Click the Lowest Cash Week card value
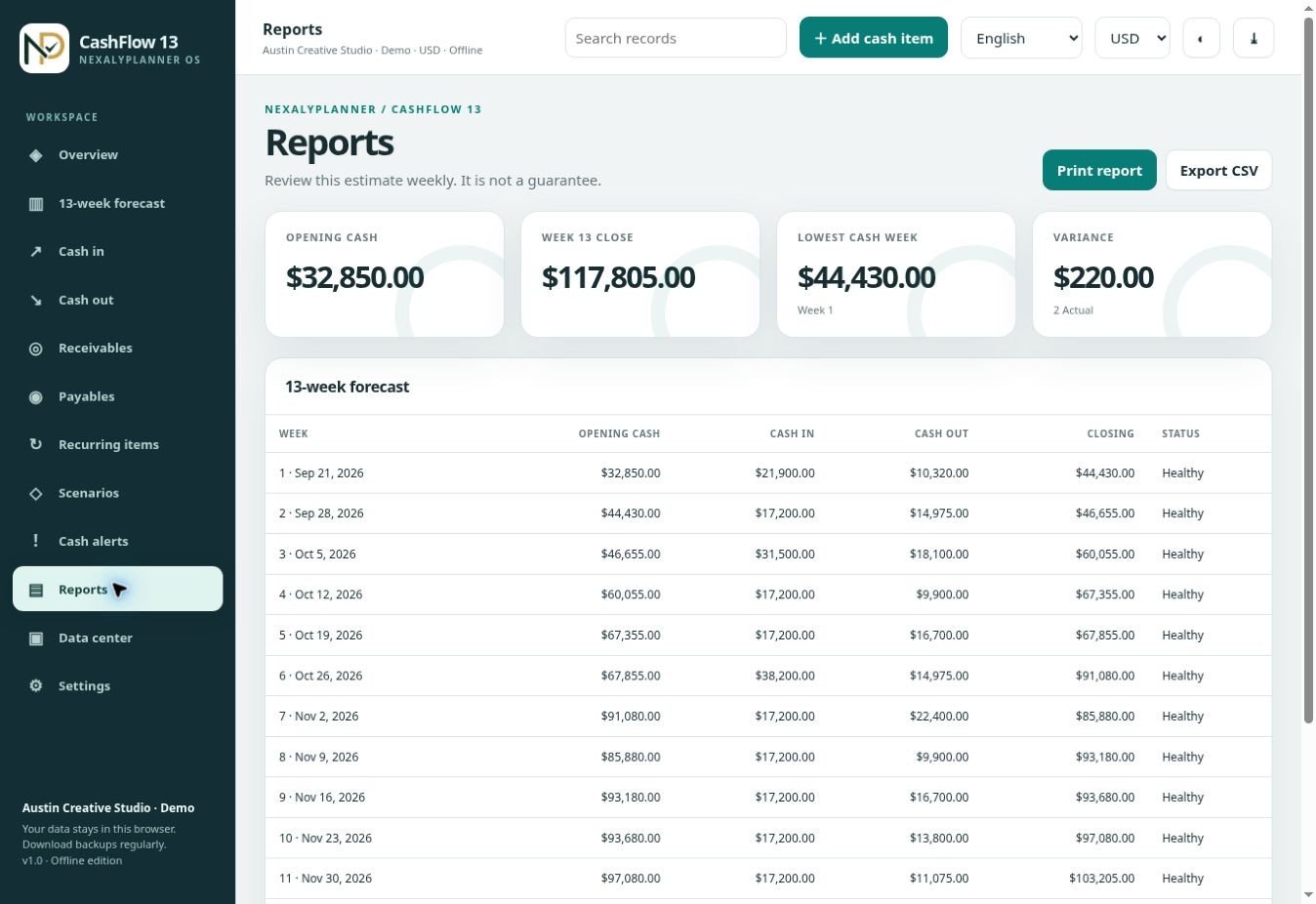Screen dimensions: 1316x904 pos(866,277)
